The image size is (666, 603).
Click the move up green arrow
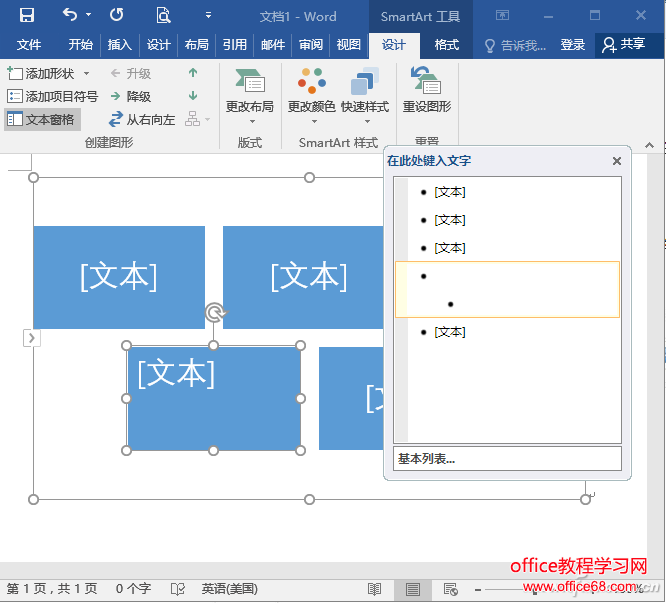coord(193,73)
